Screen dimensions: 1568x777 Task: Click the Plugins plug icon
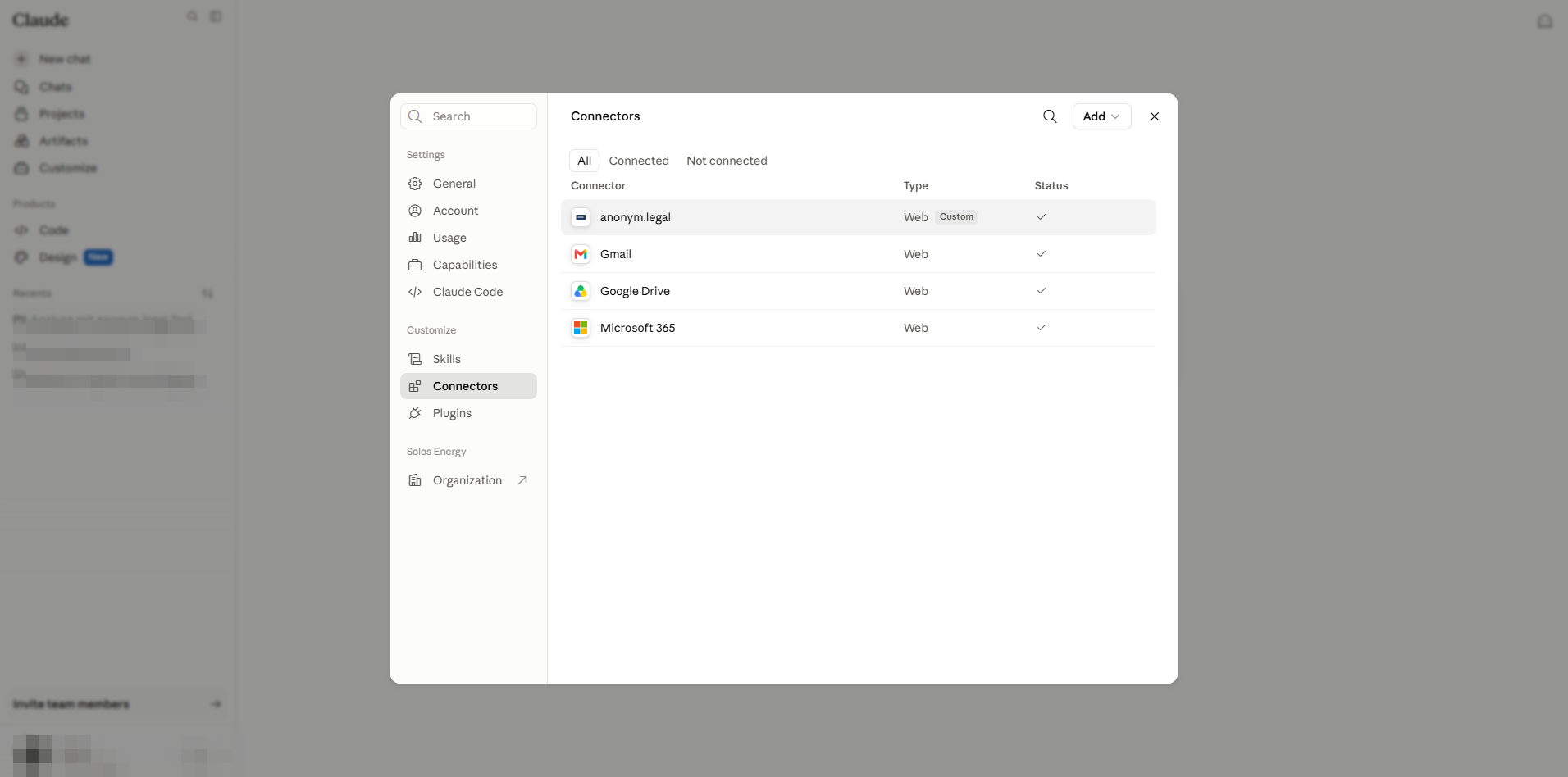pos(415,413)
